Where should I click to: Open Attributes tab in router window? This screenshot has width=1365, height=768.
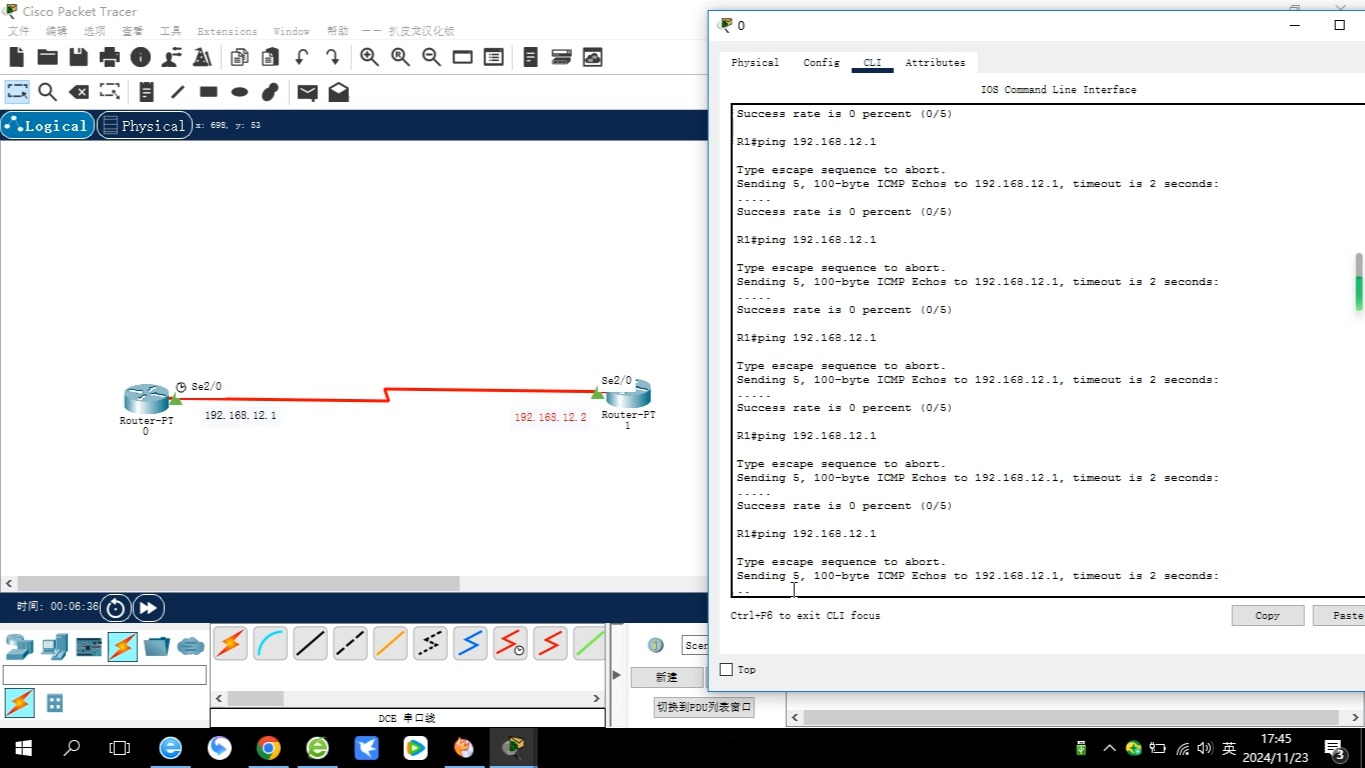coord(935,62)
